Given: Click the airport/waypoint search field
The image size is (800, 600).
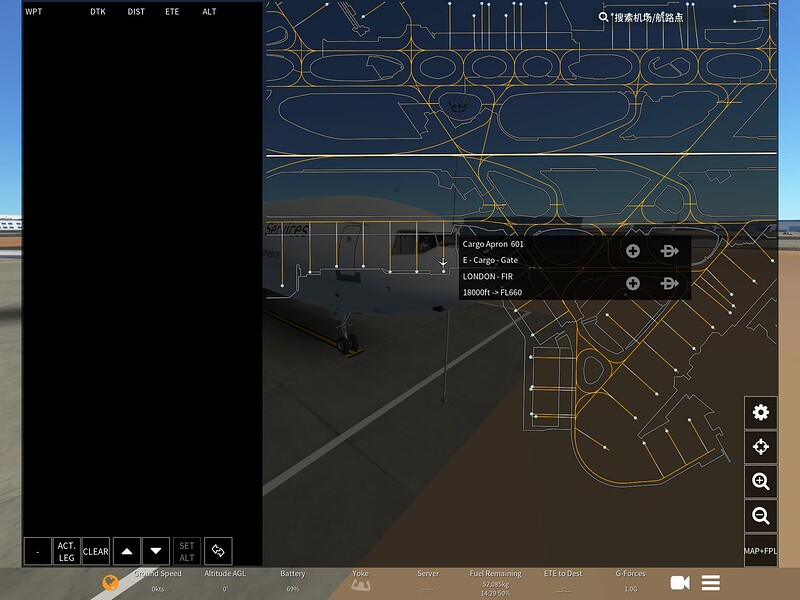Looking at the screenshot, I should click(648, 17).
